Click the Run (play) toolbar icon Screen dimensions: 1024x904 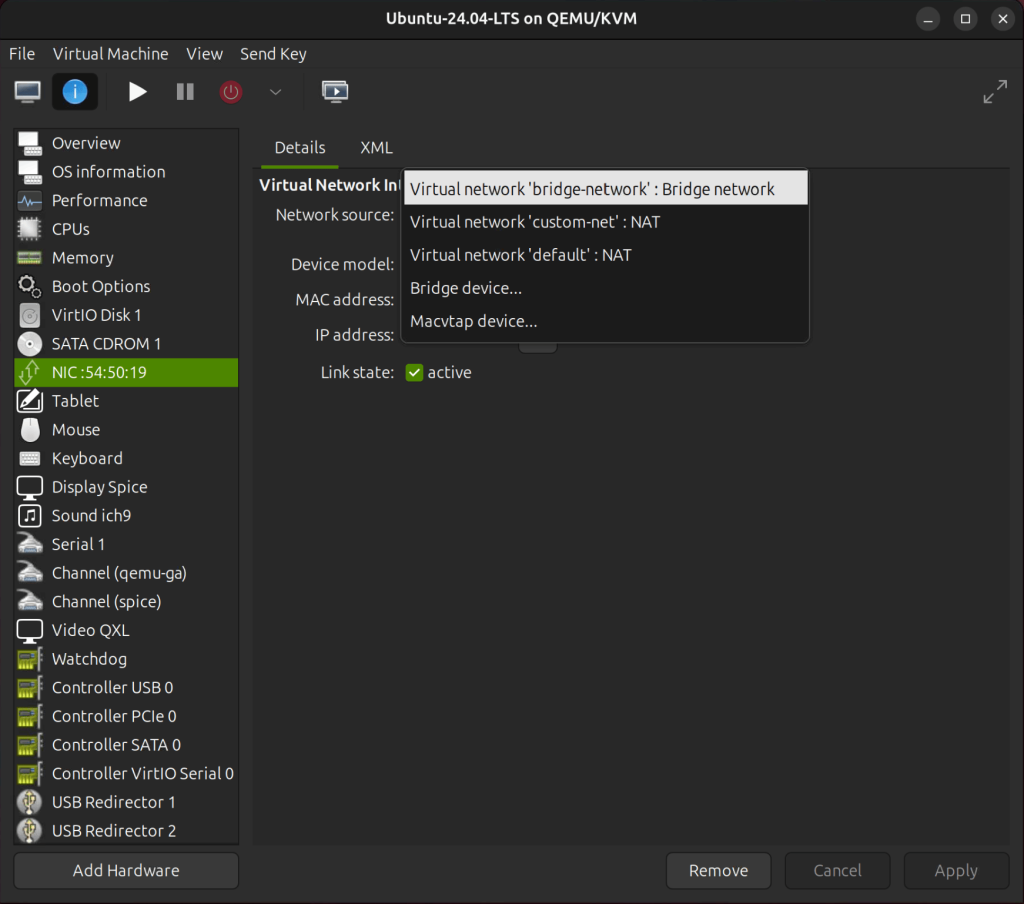(137, 91)
